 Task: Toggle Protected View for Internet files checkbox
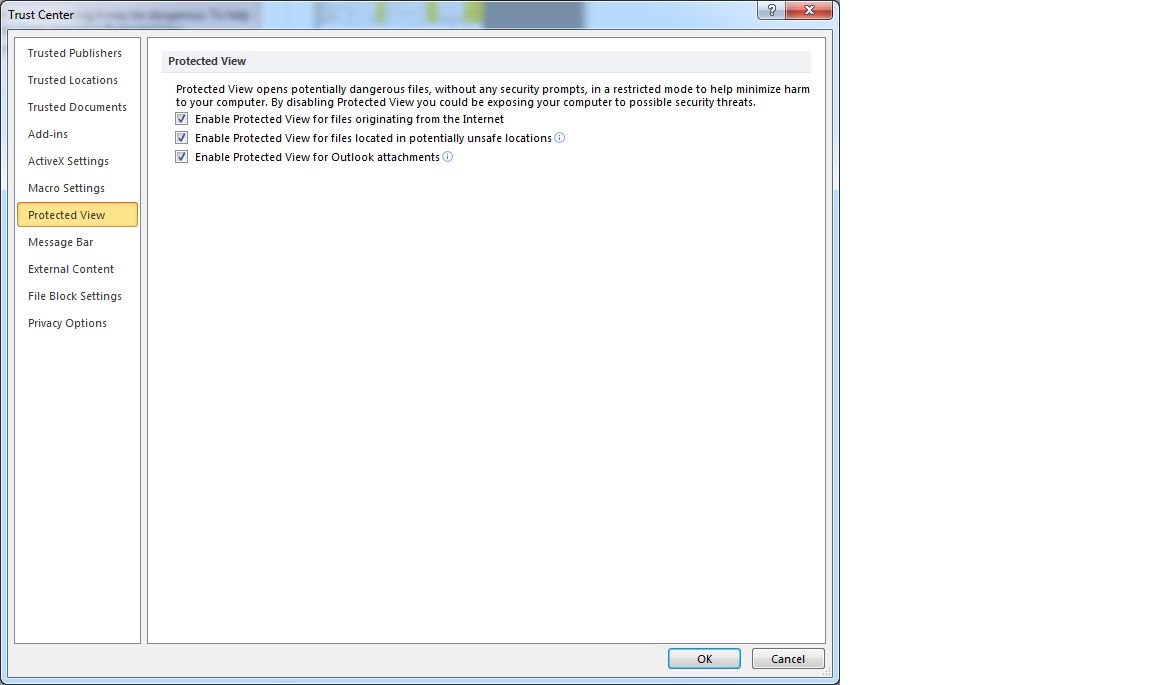[181, 118]
